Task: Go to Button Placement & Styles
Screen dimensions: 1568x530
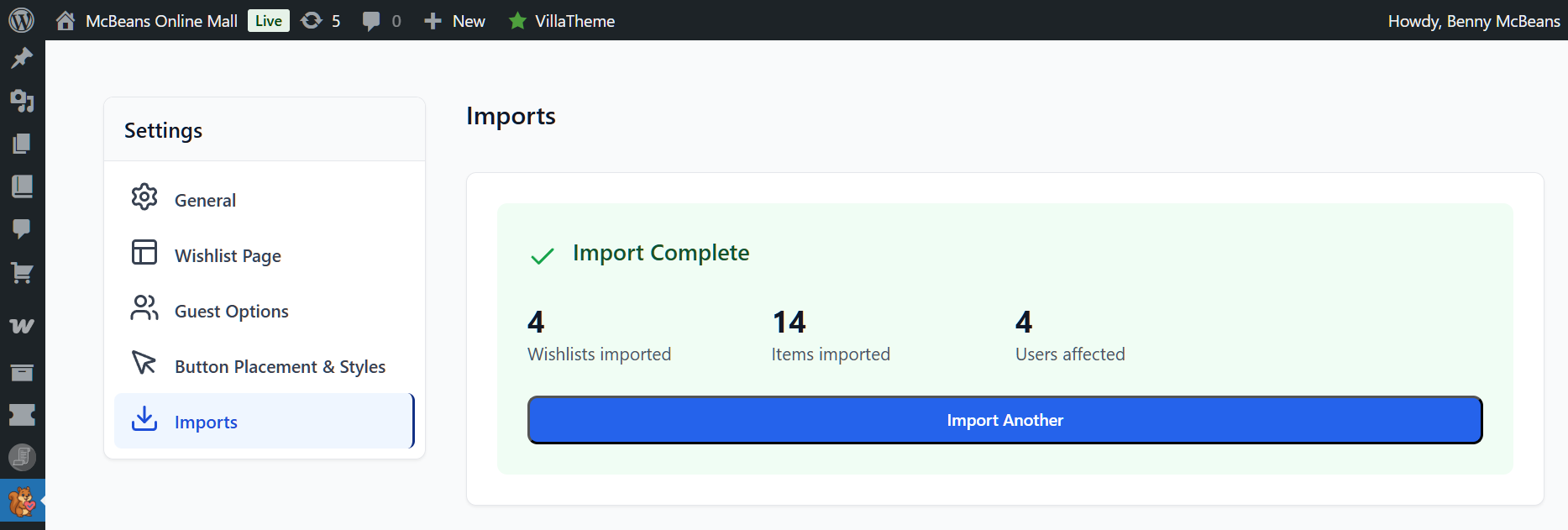Action: (x=280, y=366)
